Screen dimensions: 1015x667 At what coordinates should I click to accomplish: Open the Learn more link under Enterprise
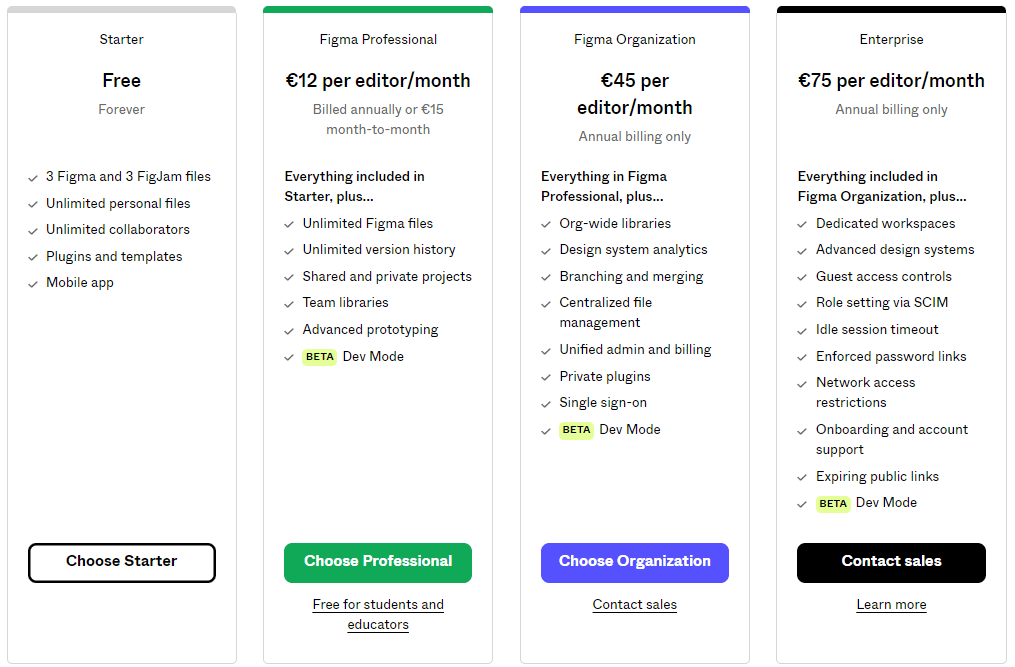coord(891,604)
